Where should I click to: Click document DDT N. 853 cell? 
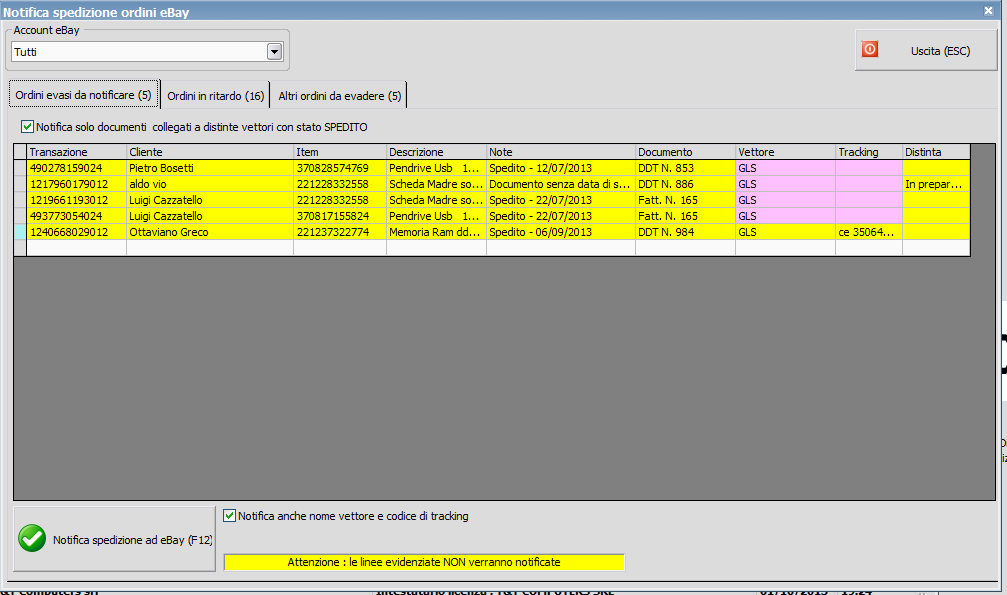click(685, 168)
